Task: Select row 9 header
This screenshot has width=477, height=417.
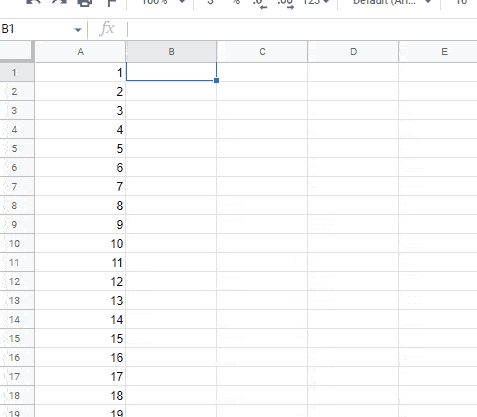Action: tap(17, 224)
